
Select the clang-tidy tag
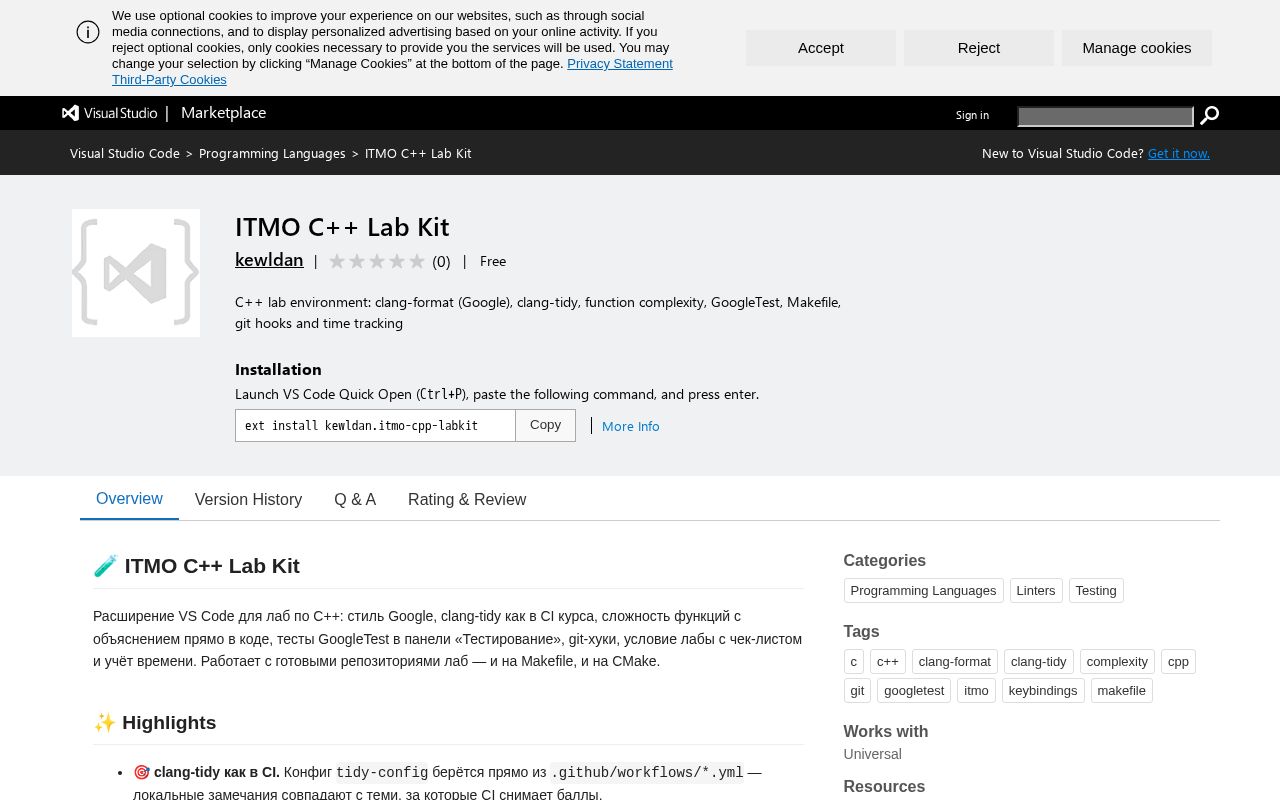pos(1039,661)
